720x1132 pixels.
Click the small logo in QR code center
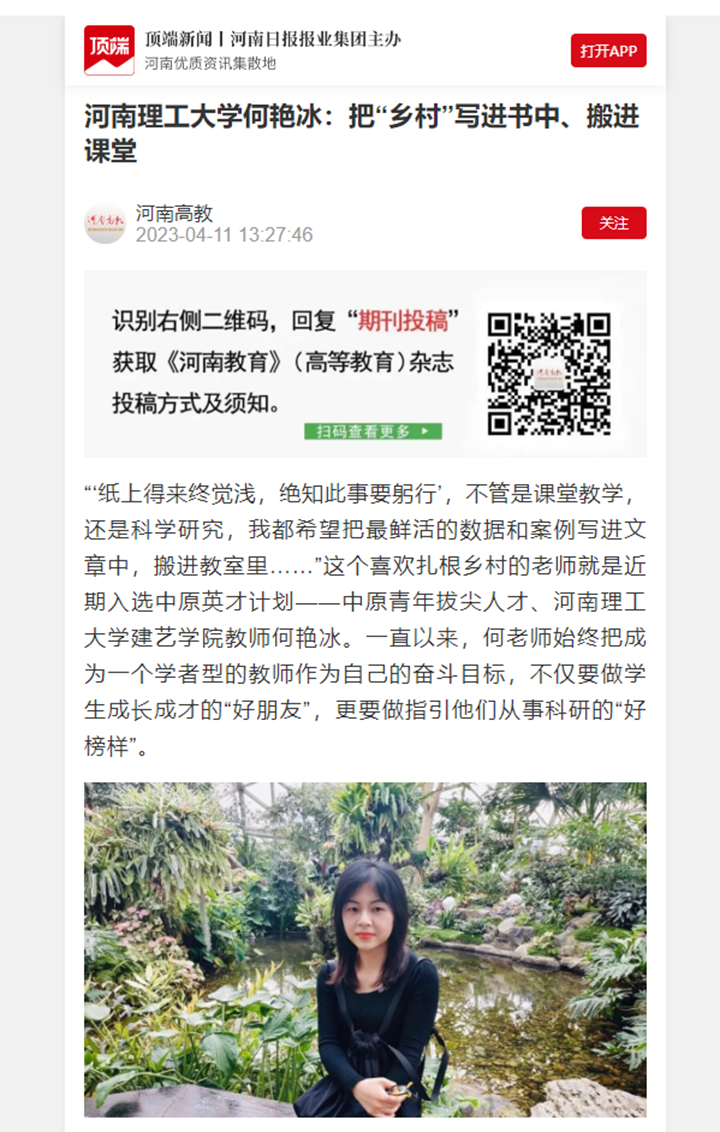pos(549,374)
